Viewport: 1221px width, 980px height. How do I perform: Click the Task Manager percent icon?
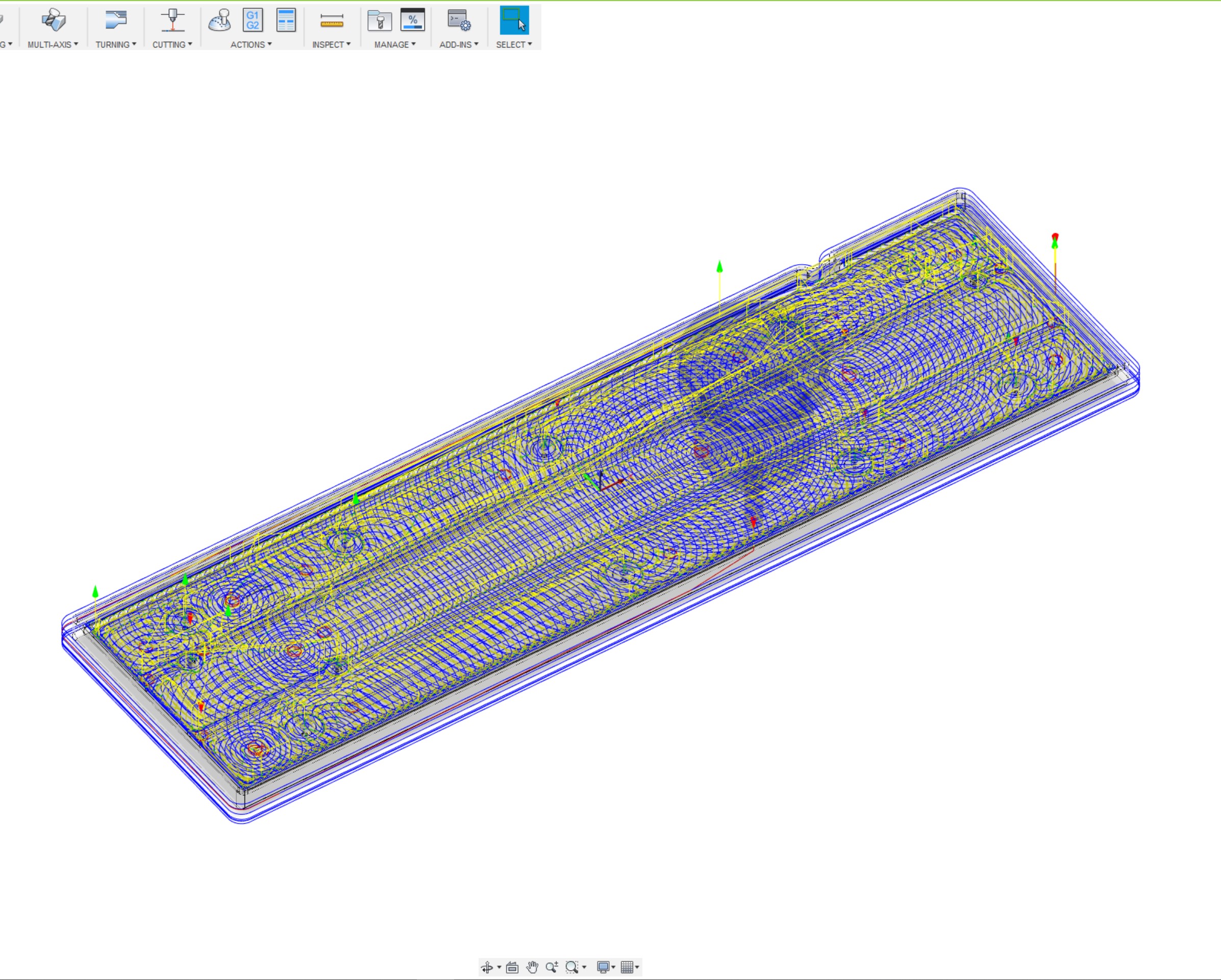point(413,20)
